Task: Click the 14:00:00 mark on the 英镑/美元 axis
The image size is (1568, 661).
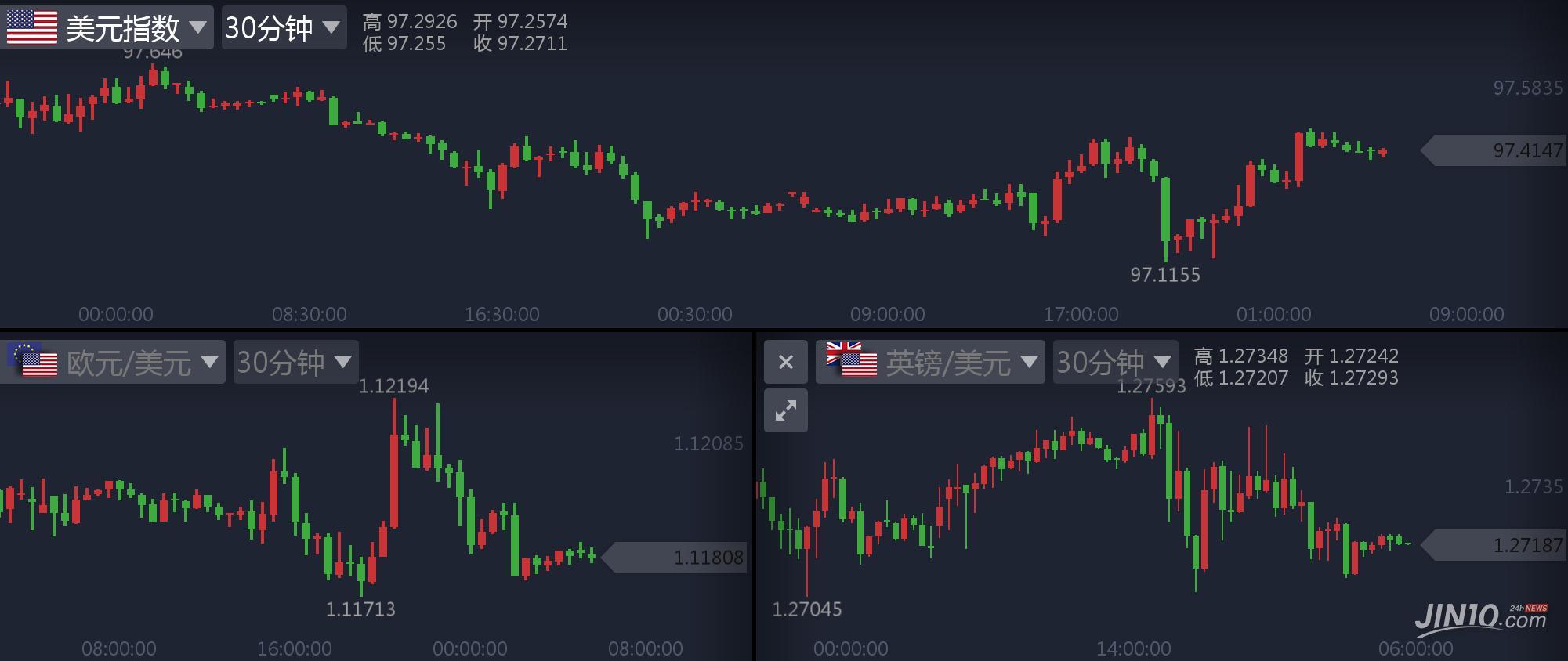Action: (1133, 648)
